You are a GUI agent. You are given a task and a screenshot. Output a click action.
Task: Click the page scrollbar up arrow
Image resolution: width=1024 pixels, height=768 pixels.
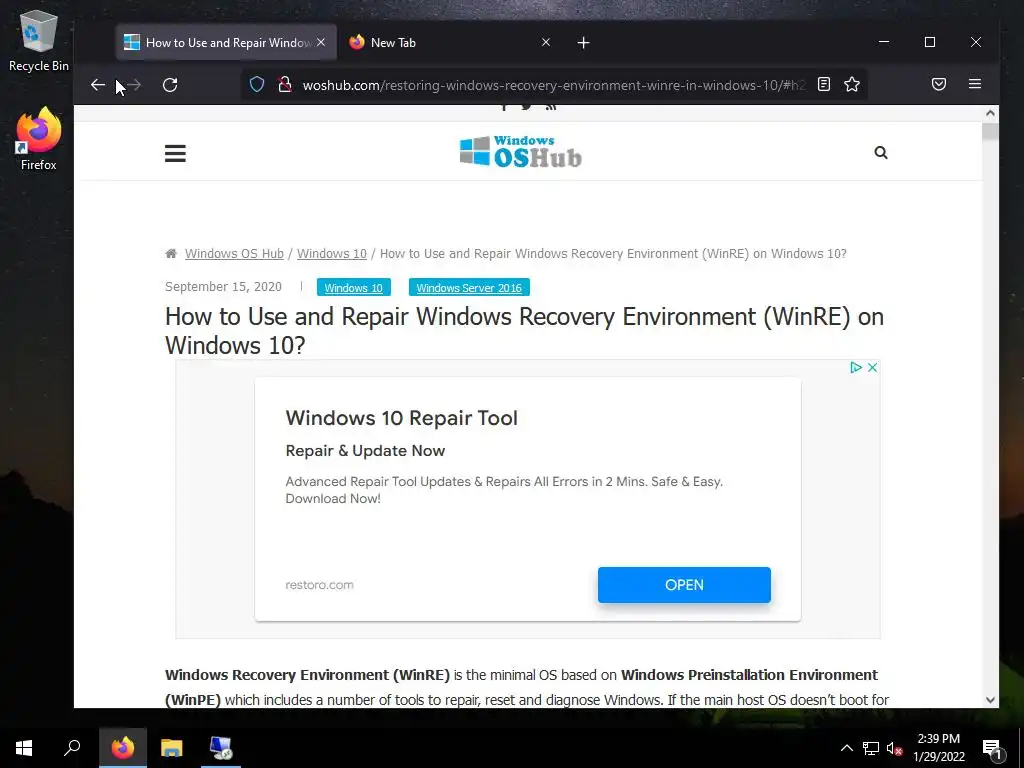coord(990,113)
